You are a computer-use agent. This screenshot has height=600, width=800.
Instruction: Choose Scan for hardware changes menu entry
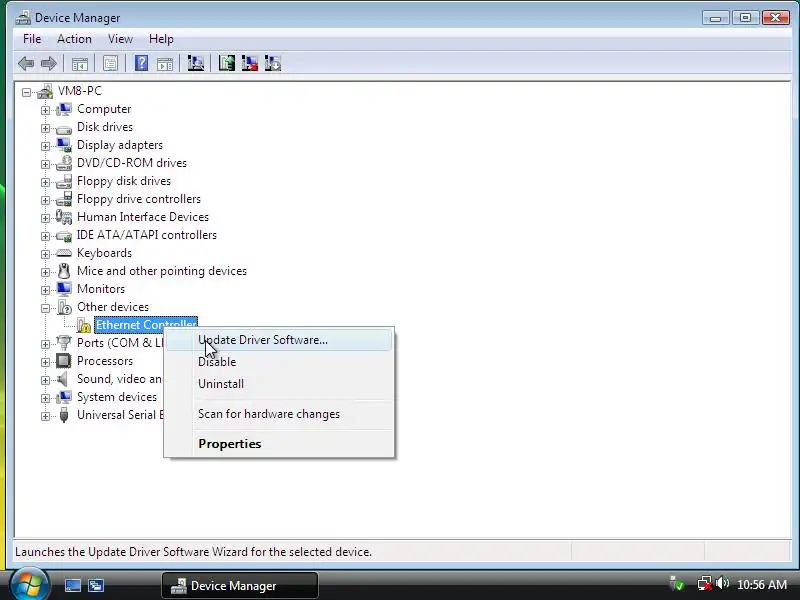pyautogui.click(x=279, y=414)
